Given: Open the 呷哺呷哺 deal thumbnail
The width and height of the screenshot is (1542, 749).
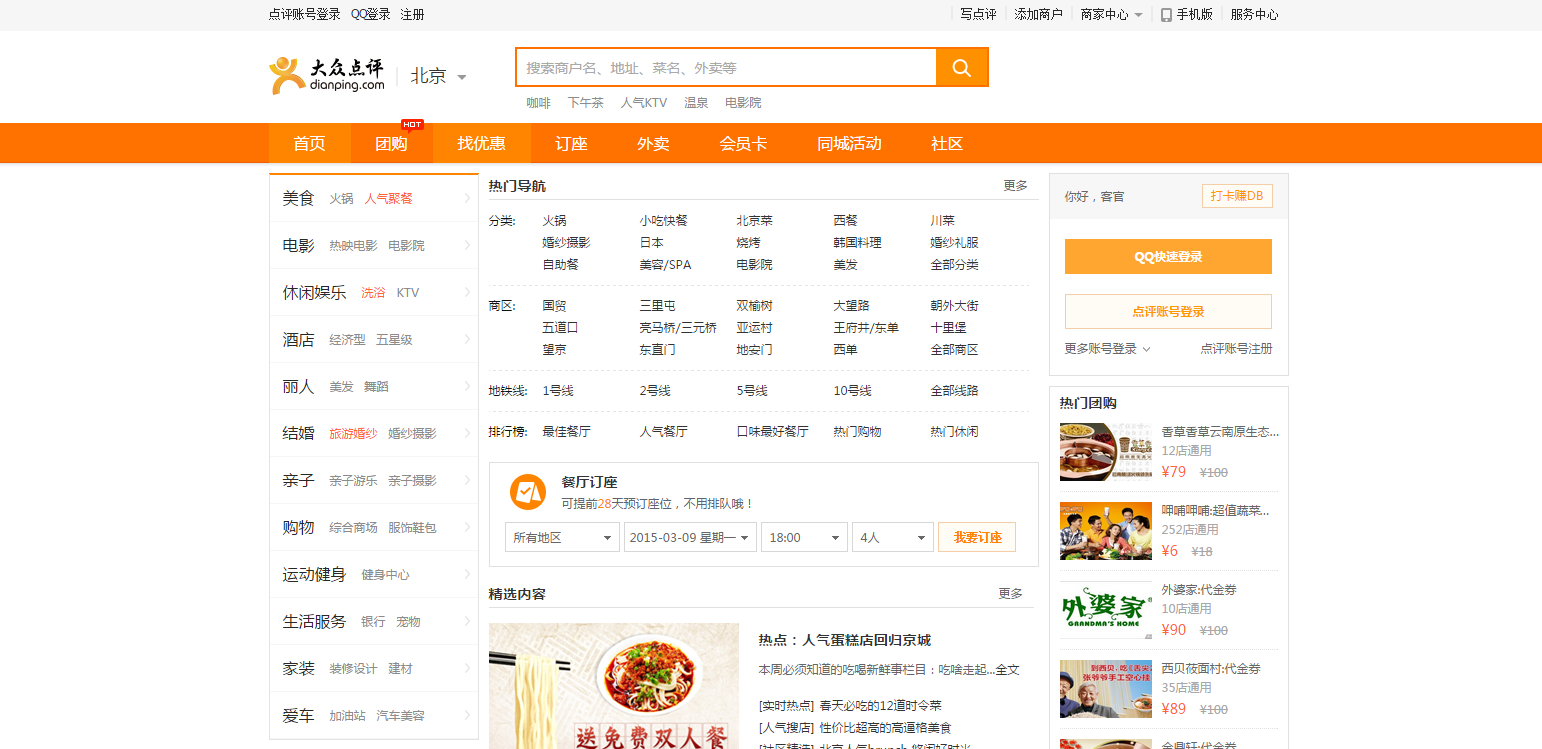Looking at the screenshot, I should pyautogui.click(x=1106, y=531).
